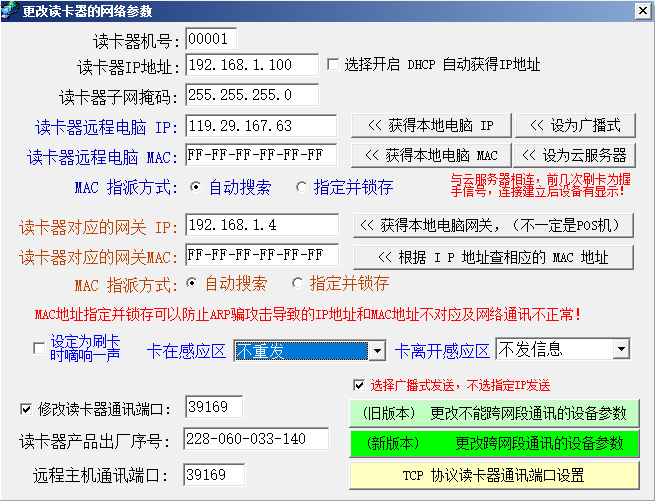This screenshot has height=501, width=655.
Task: Uncheck 选择广播式发送 checkbox
Action: click(359, 385)
